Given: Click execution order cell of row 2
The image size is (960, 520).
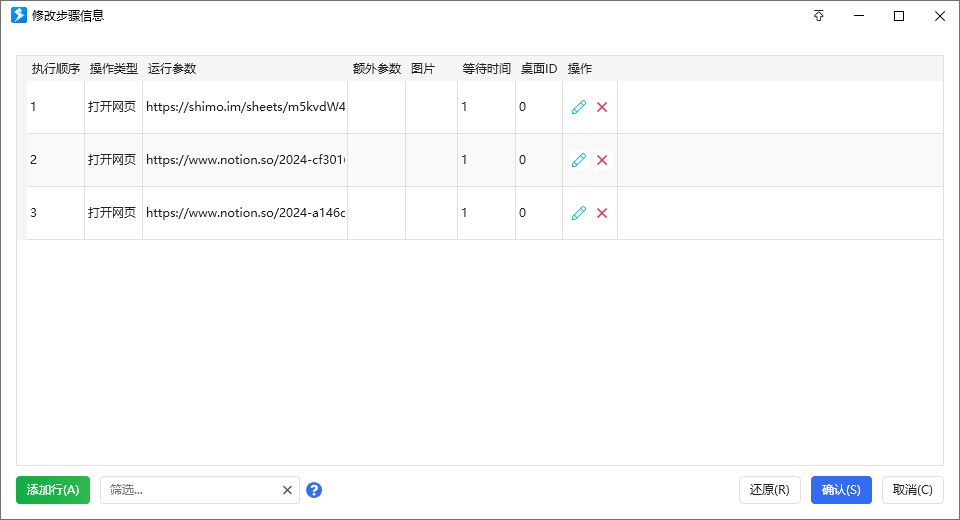Looking at the screenshot, I should tap(55, 160).
